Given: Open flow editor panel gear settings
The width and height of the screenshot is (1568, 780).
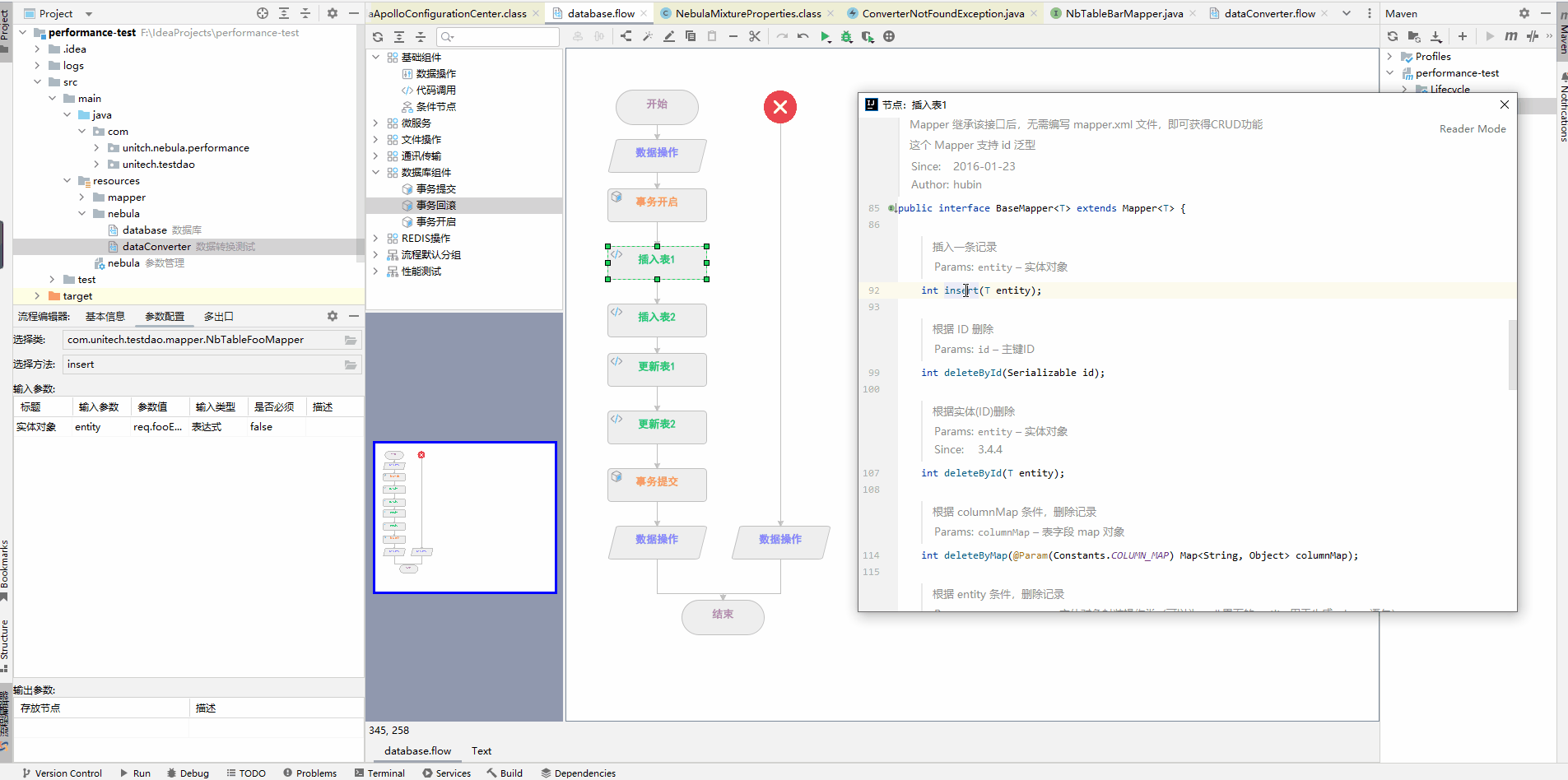Looking at the screenshot, I should tap(333, 316).
